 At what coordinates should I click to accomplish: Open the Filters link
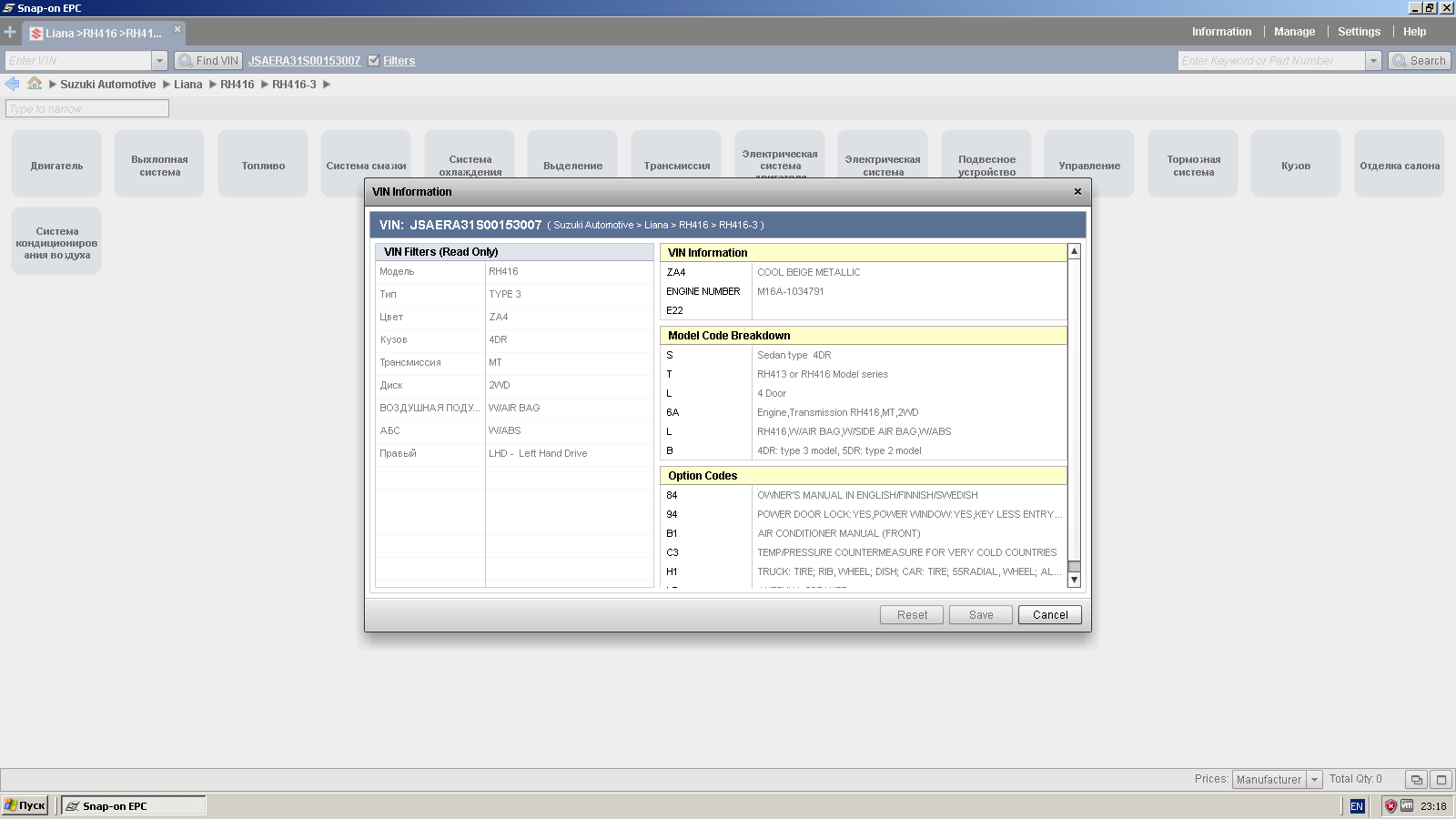click(399, 61)
